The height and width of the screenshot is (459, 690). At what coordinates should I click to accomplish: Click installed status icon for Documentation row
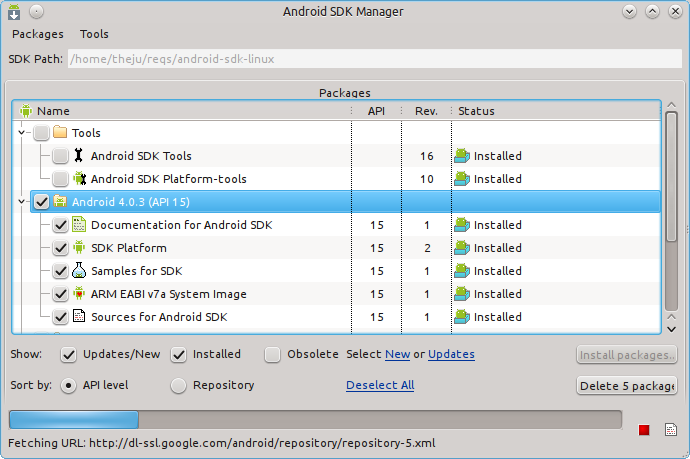point(462,225)
